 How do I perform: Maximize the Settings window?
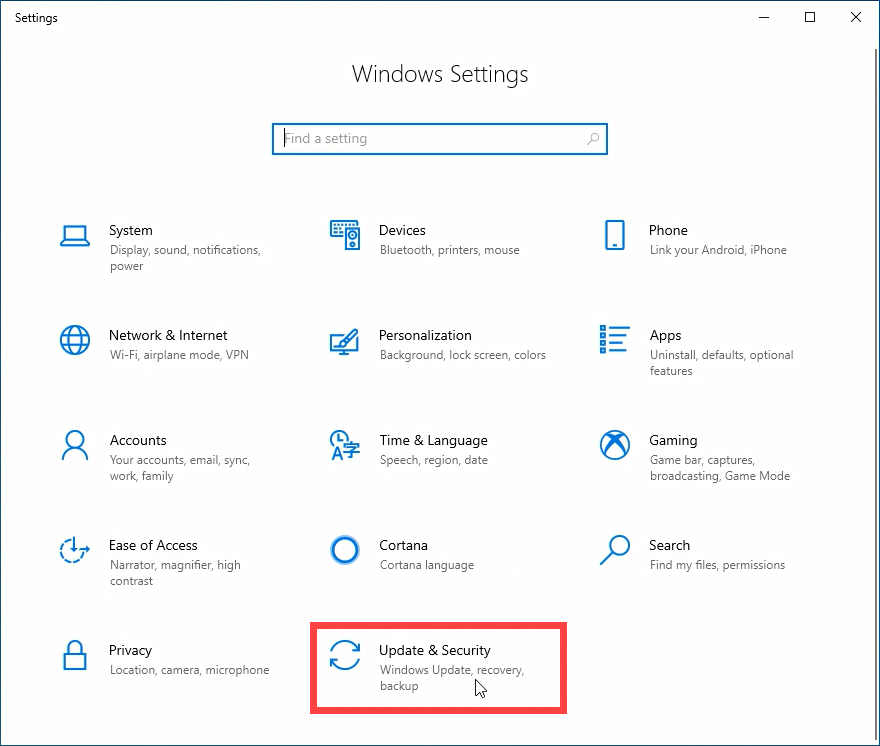pyautogui.click(x=810, y=17)
